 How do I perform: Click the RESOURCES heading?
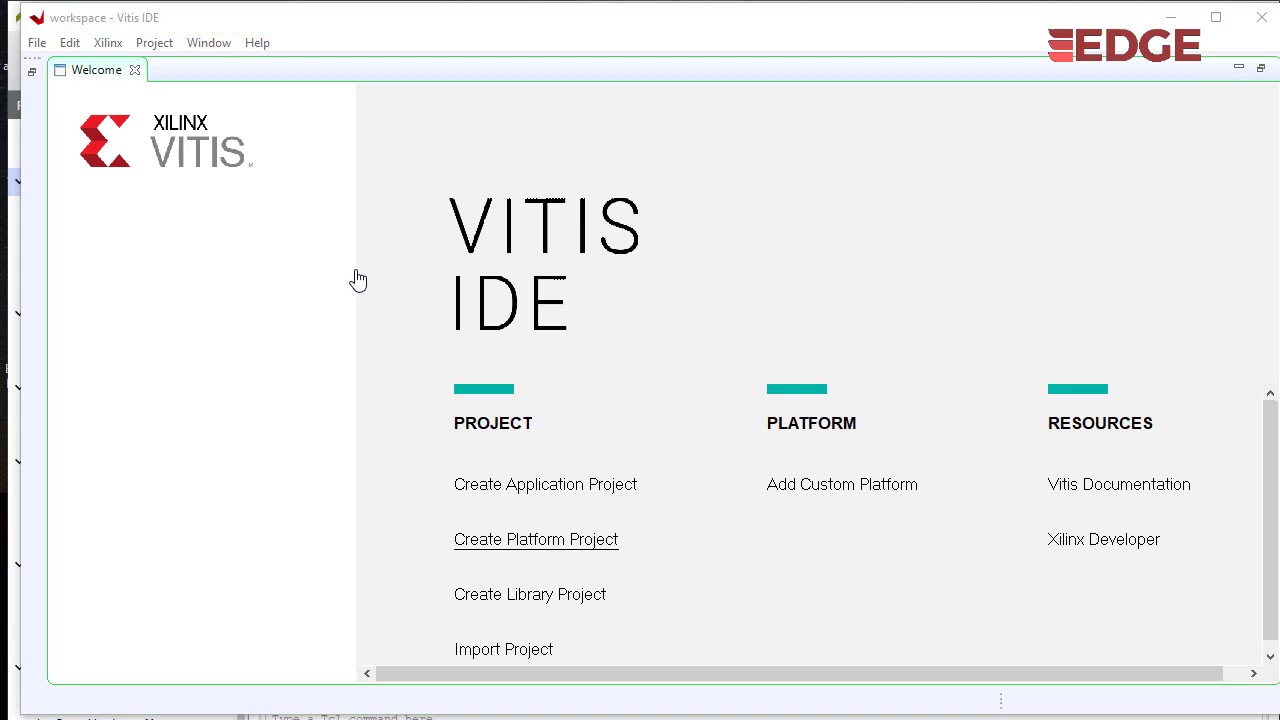(x=1100, y=423)
